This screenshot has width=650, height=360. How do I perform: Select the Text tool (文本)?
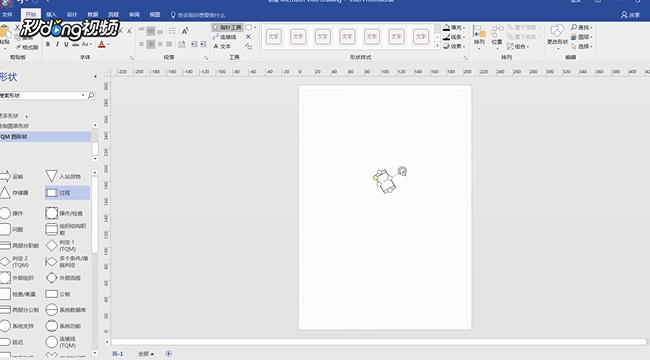(x=222, y=46)
